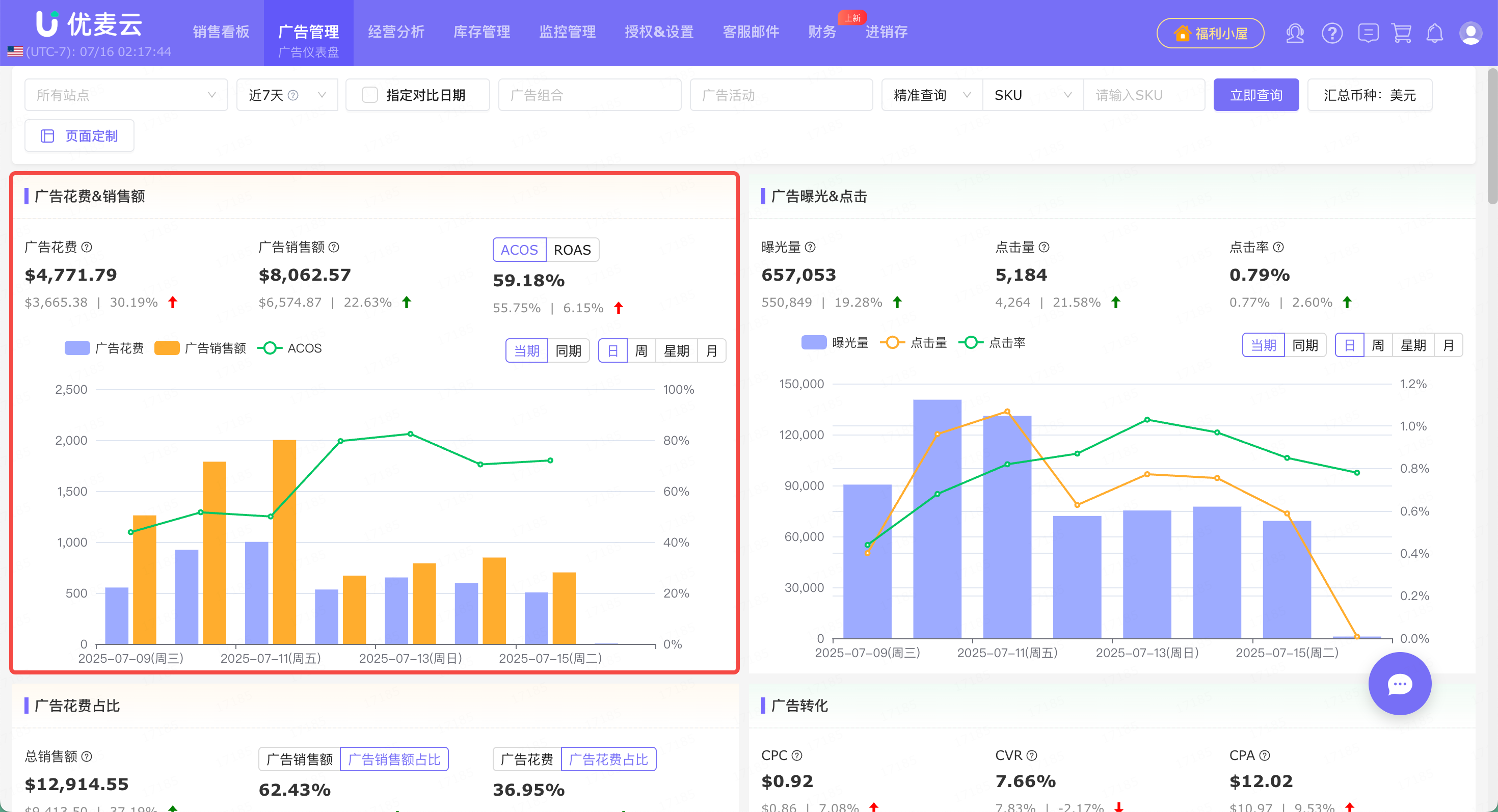This screenshot has width=1498, height=812.
Task: Click the info icon beside CVR
Action: [x=1032, y=755]
